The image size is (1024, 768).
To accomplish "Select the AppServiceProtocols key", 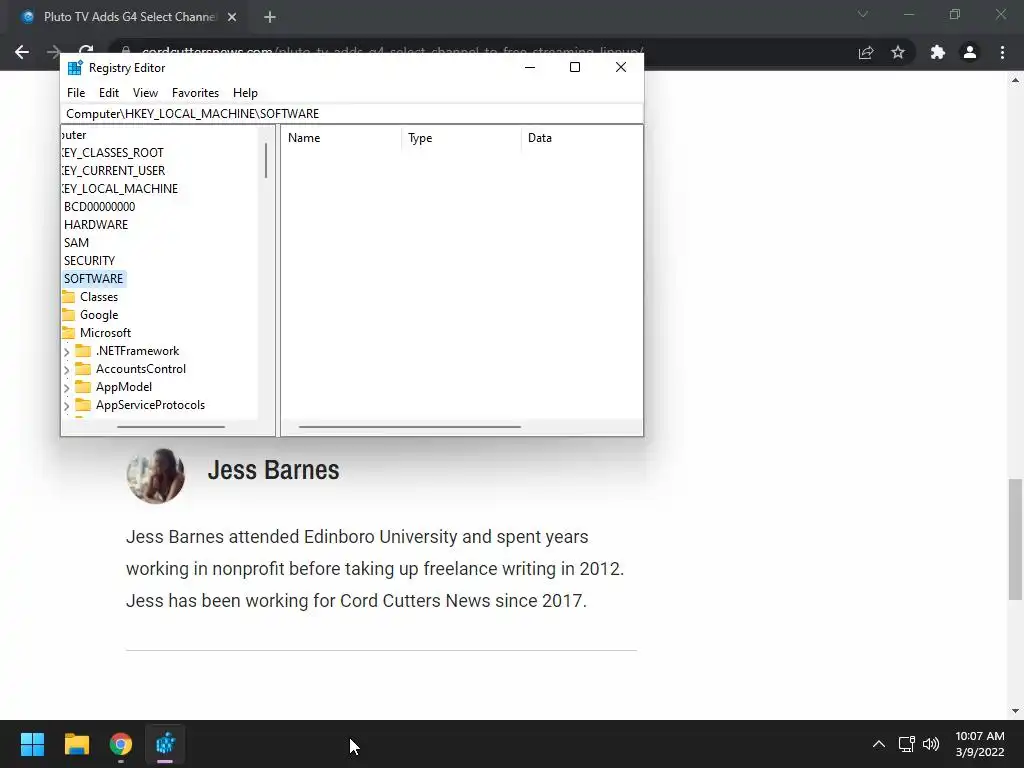I will (x=150, y=405).
